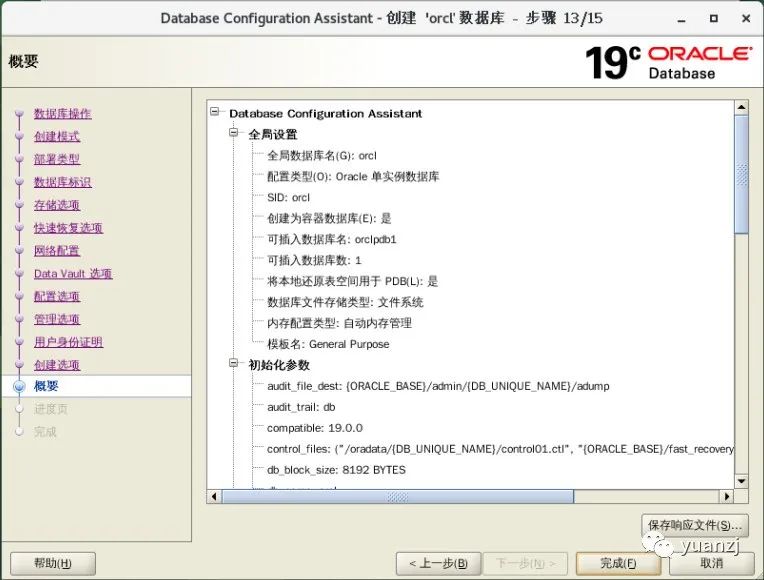Image resolution: width=764 pixels, height=580 pixels.
Task: Click the 初始化参数 section label
Action: tap(279, 366)
